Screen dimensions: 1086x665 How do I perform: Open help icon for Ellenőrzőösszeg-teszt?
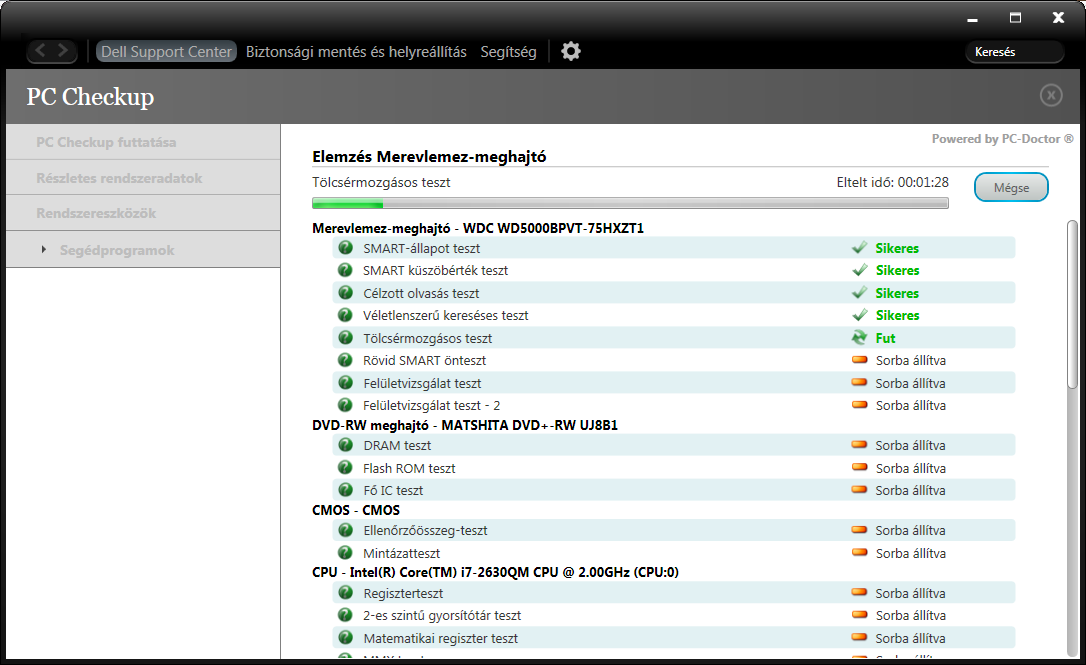click(x=345, y=530)
